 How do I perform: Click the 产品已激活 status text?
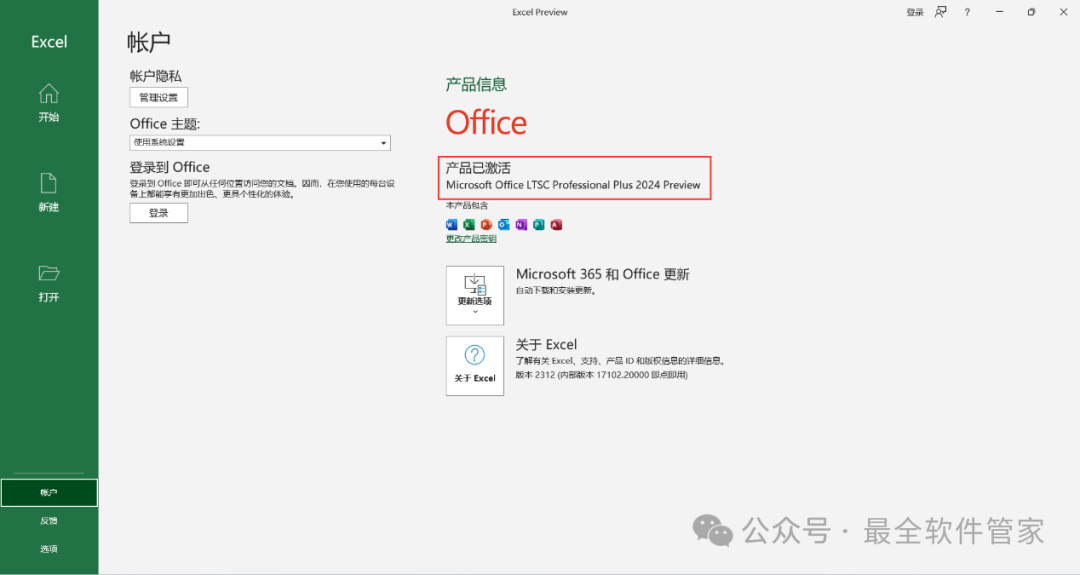tap(478, 168)
